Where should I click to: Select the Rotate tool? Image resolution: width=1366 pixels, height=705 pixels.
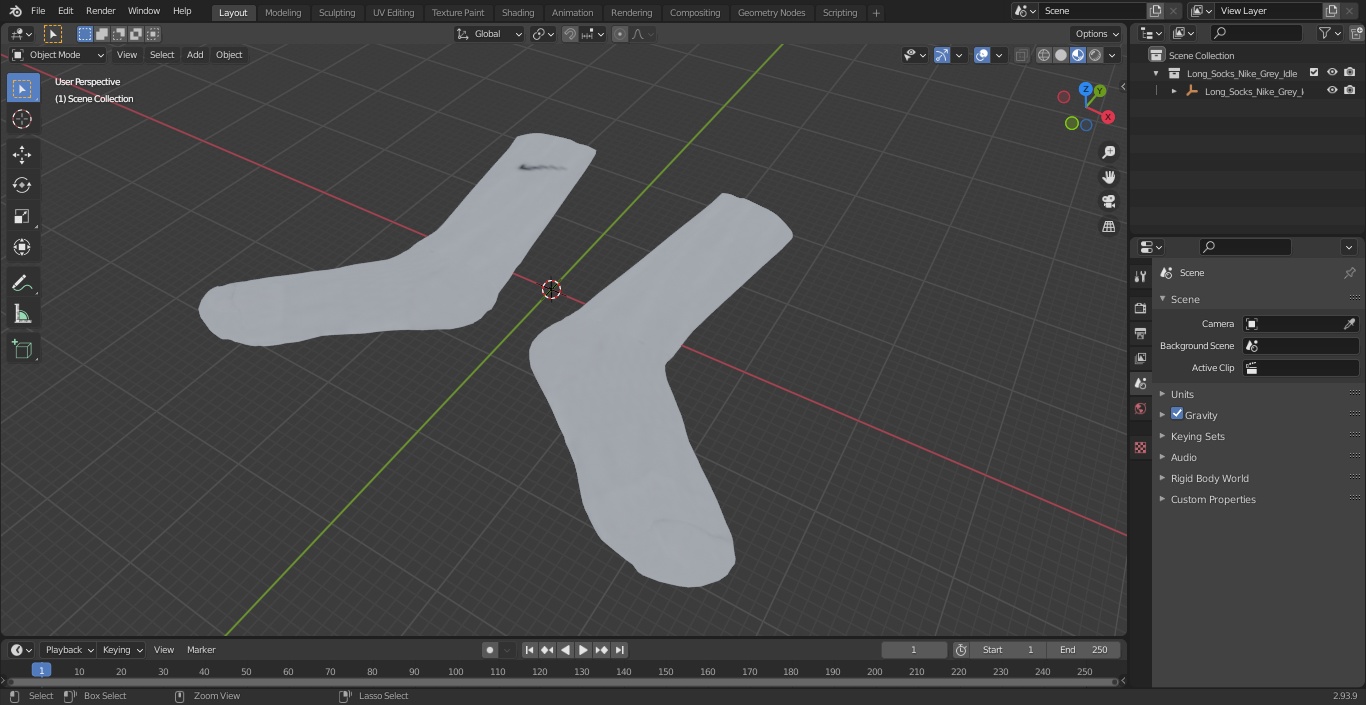click(x=22, y=185)
